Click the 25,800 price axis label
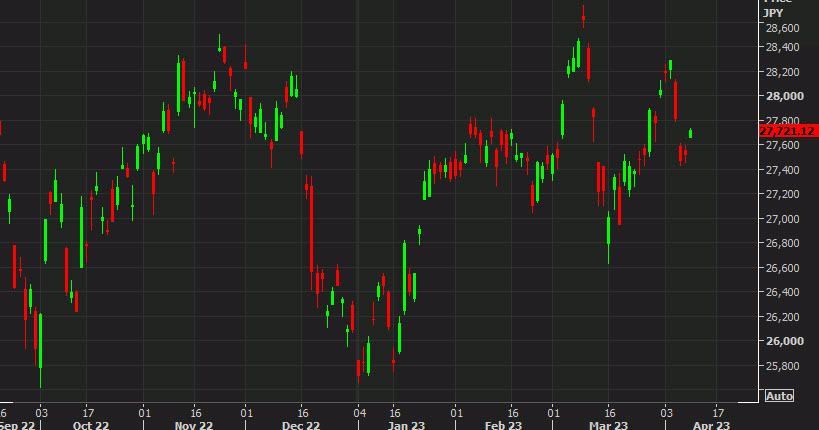 click(782, 366)
